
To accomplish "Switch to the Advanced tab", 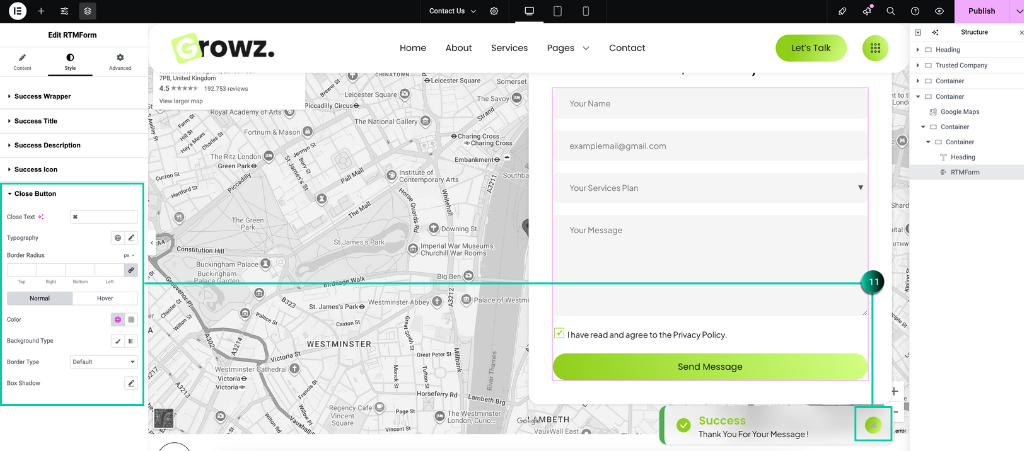I will click(x=120, y=62).
